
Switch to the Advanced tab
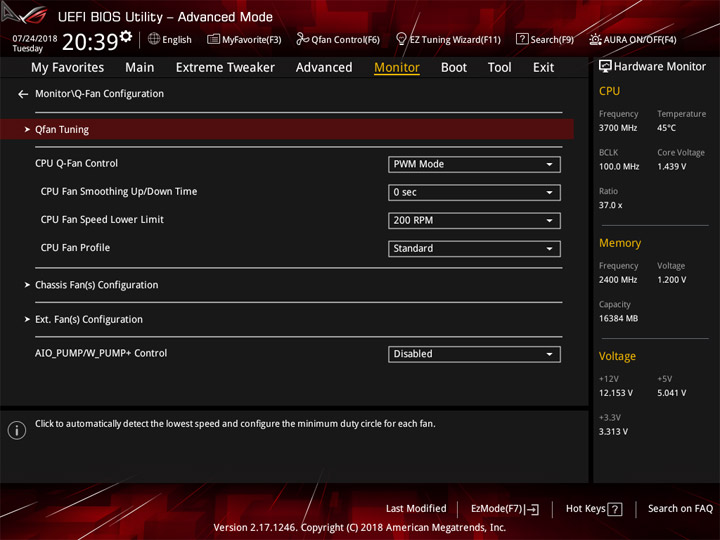click(324, 68)
